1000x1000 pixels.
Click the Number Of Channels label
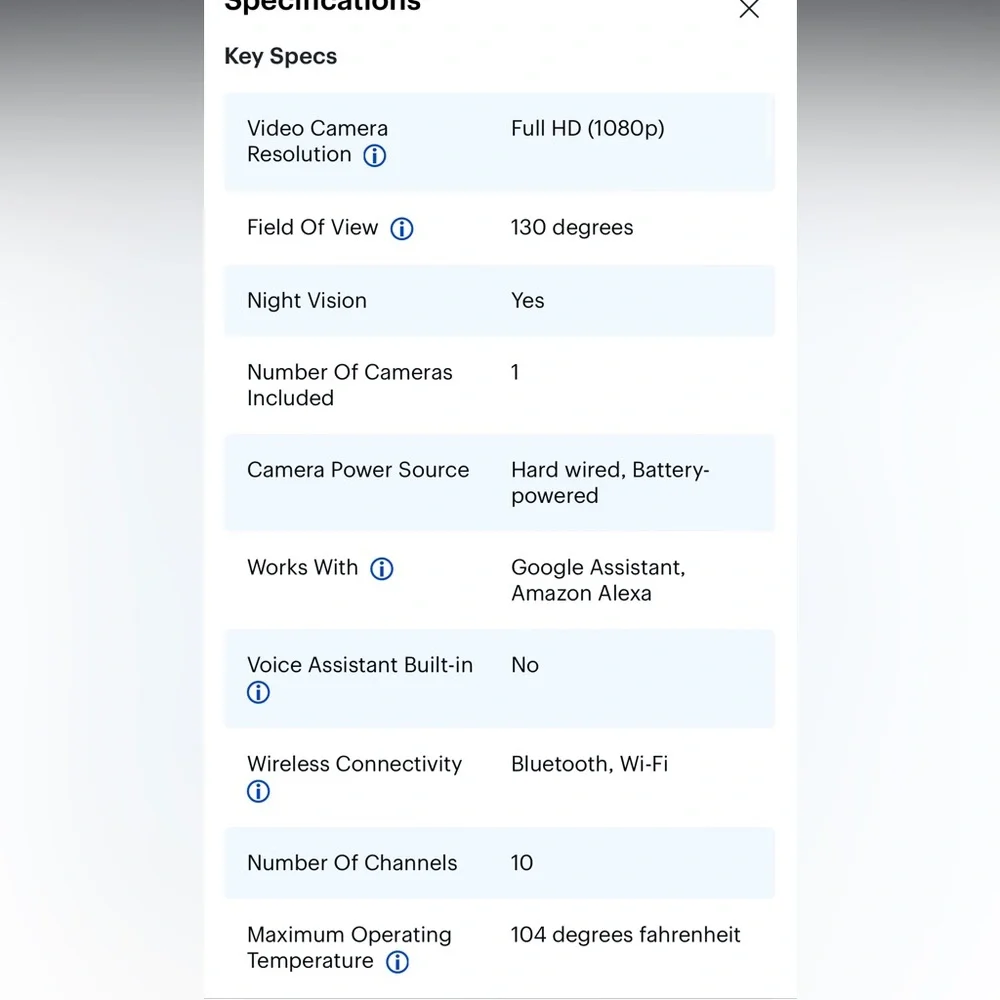[x=352, y=863]
